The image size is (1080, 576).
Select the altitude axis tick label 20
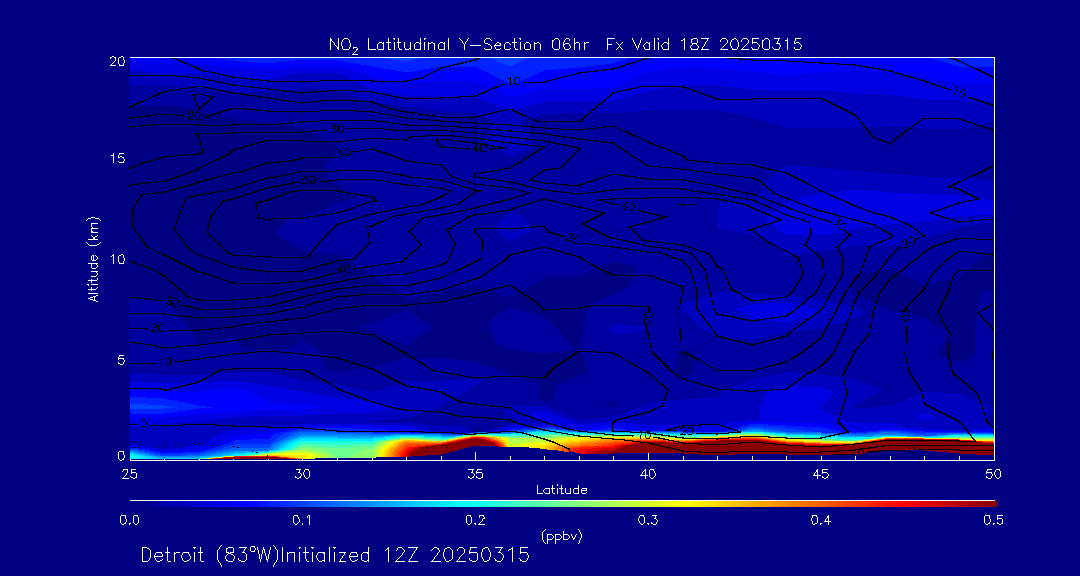(x=116, y=61)
